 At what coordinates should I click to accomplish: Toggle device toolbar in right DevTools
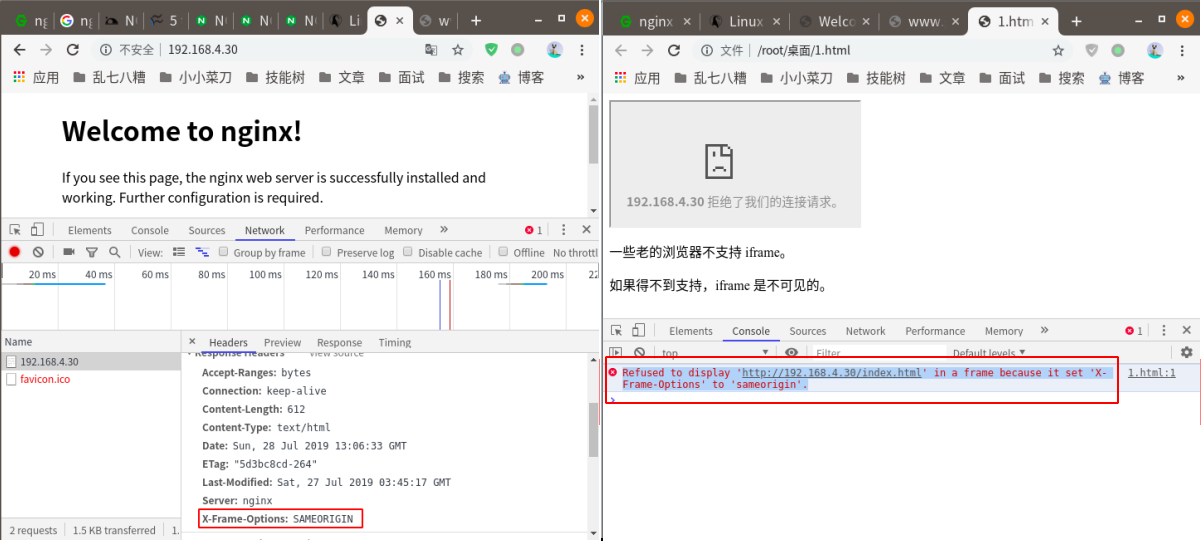click(639, 331)
